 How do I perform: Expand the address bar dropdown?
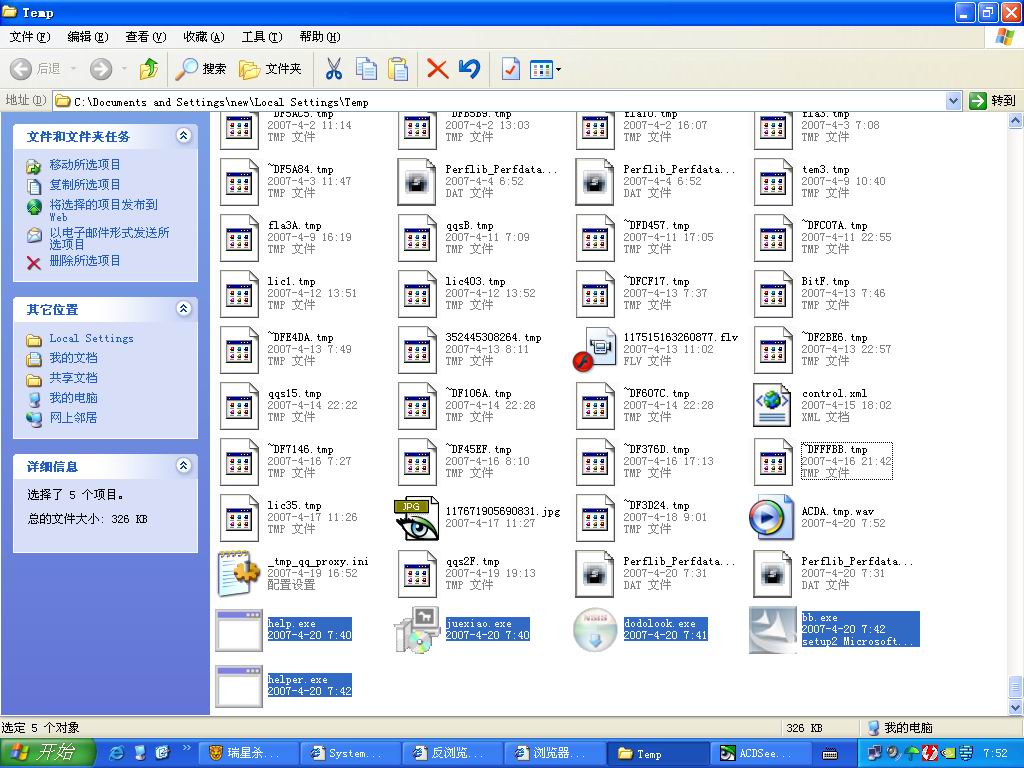[x=953, y=101]
